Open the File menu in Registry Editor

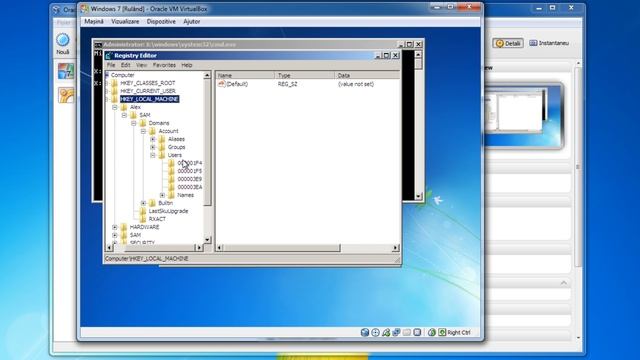click(111, 65)
